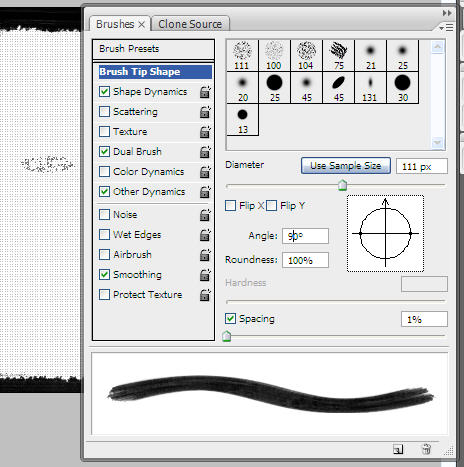Image resolution: width=464 pixels, height=467 pixels.
Task: Click the Spacing slider handle
Action: pyautogui.click(x=227, y=336)
